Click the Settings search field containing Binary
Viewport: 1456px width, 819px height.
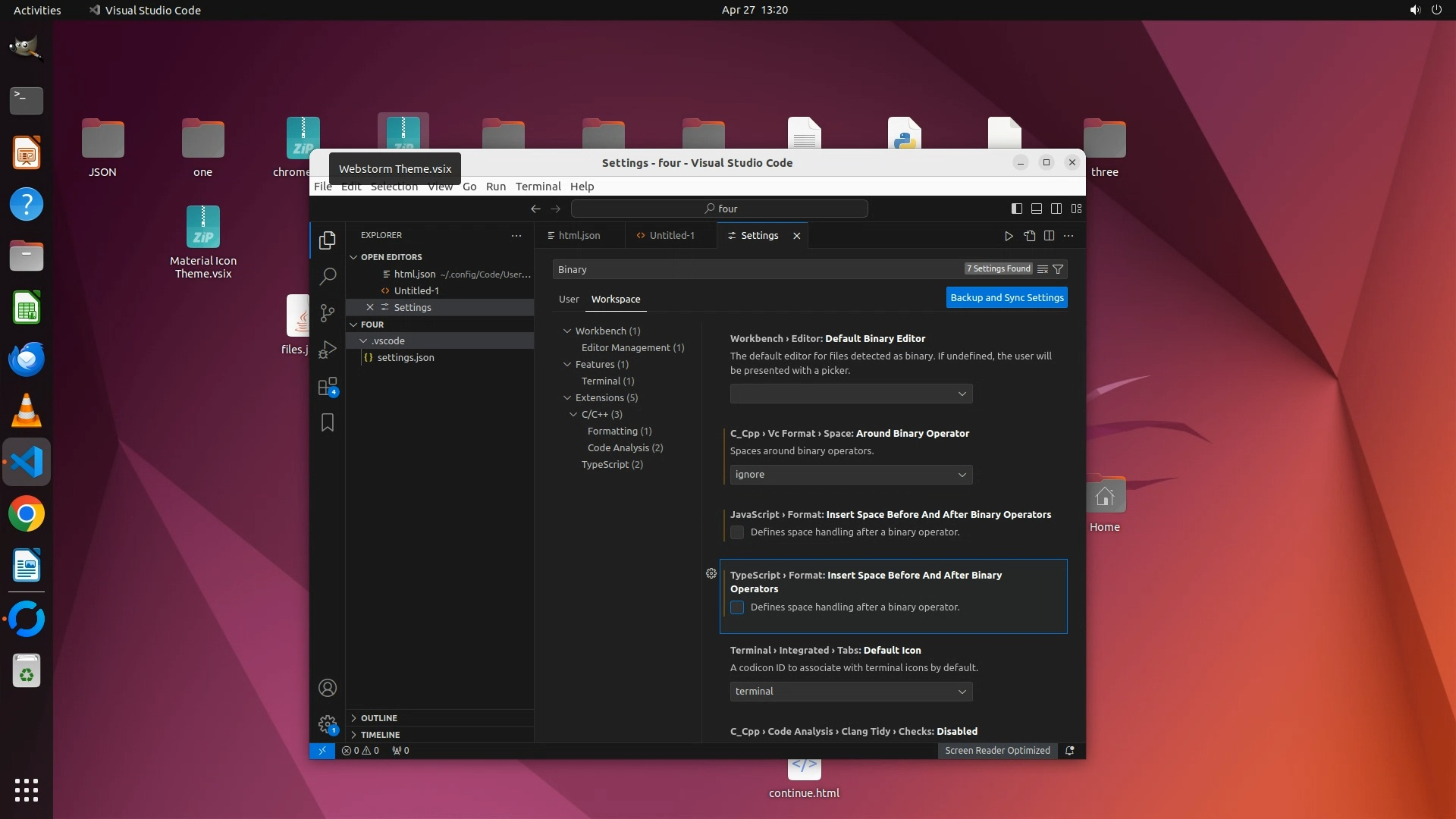coord(758,269)
